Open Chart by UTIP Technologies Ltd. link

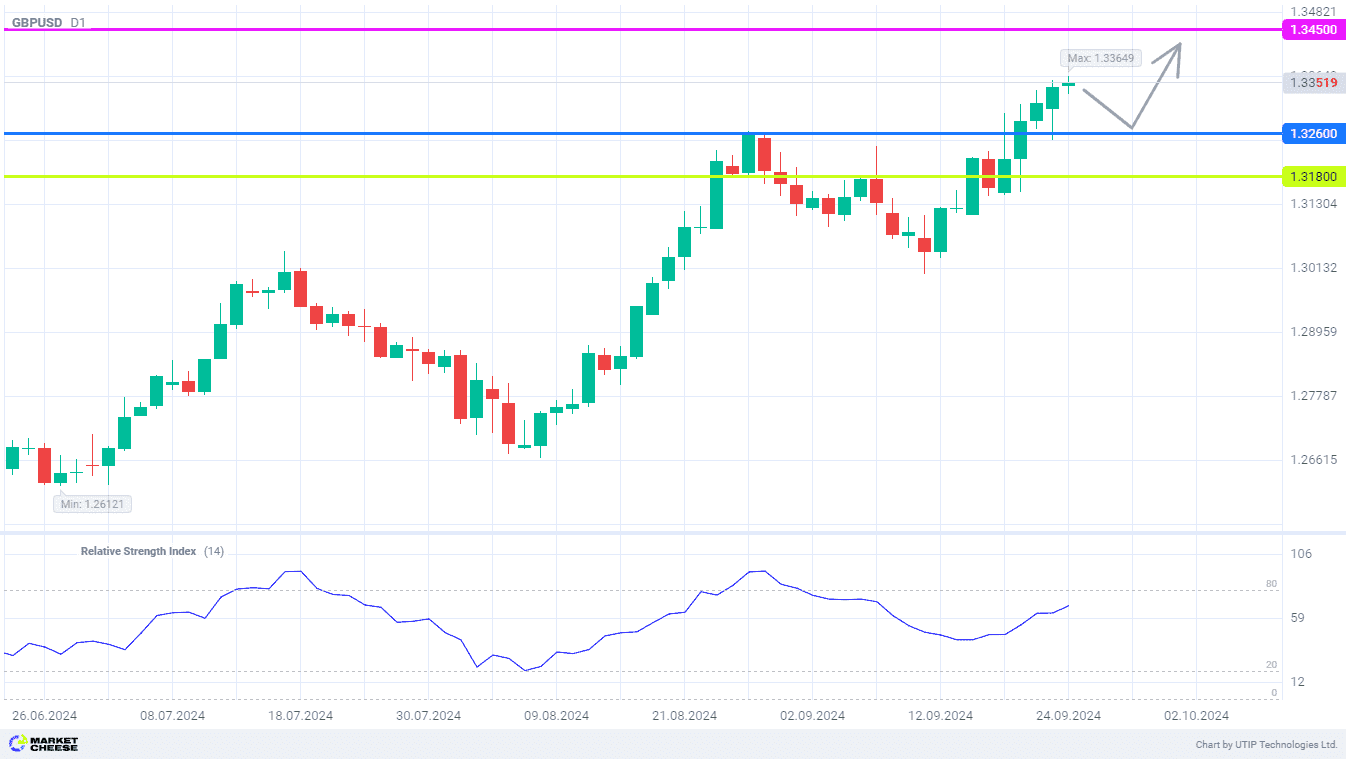(x=1266, y=745)
